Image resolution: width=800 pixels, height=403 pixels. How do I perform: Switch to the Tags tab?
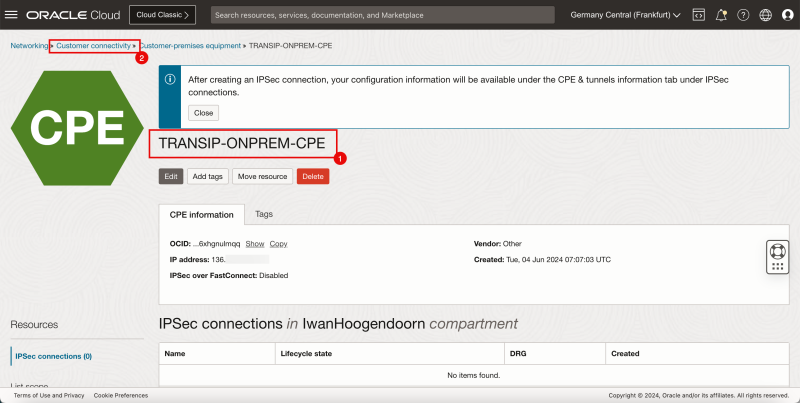pyautogui.click(x=264, y=214)
